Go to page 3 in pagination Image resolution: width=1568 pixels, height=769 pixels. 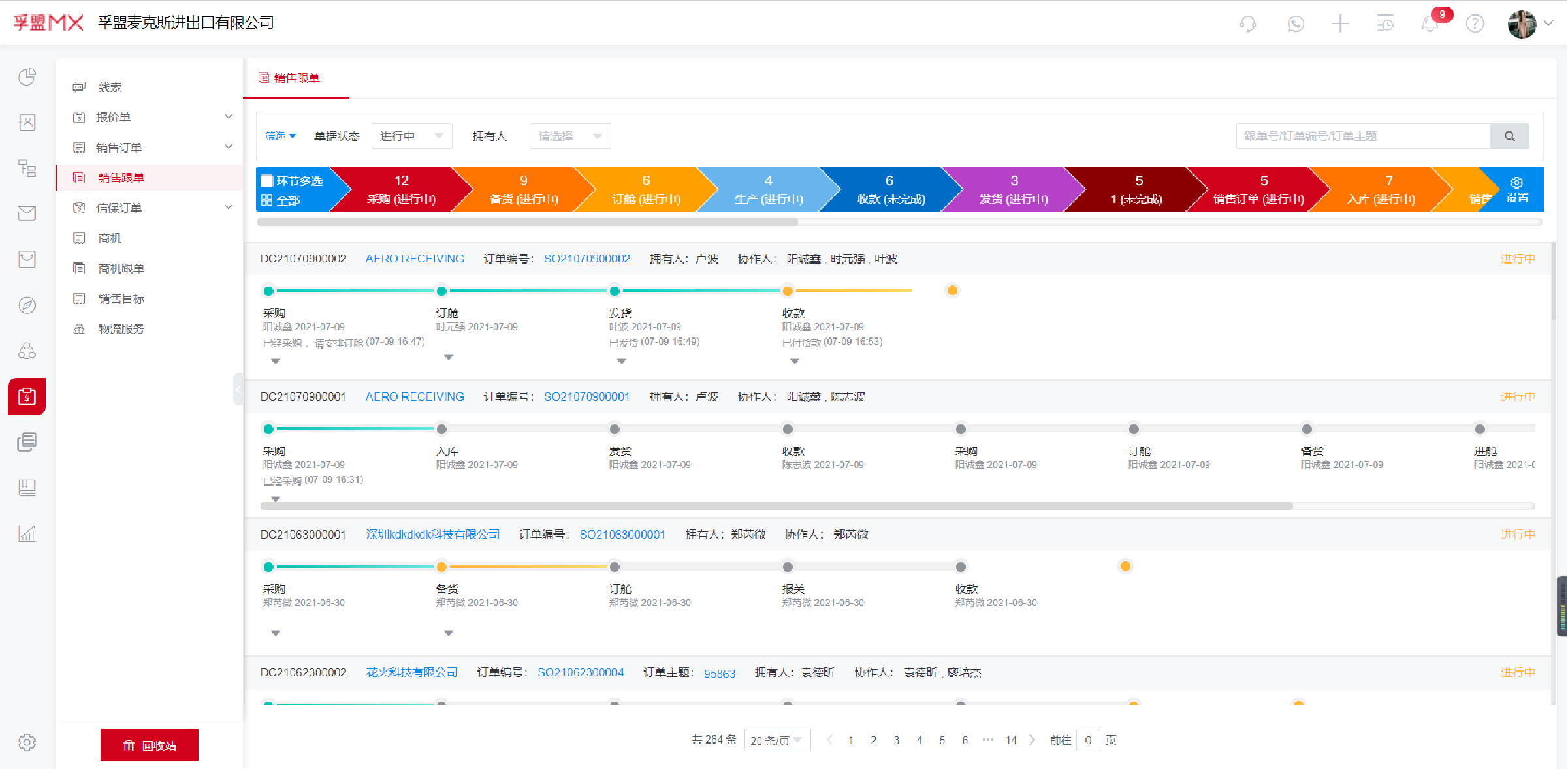point(896,740)
